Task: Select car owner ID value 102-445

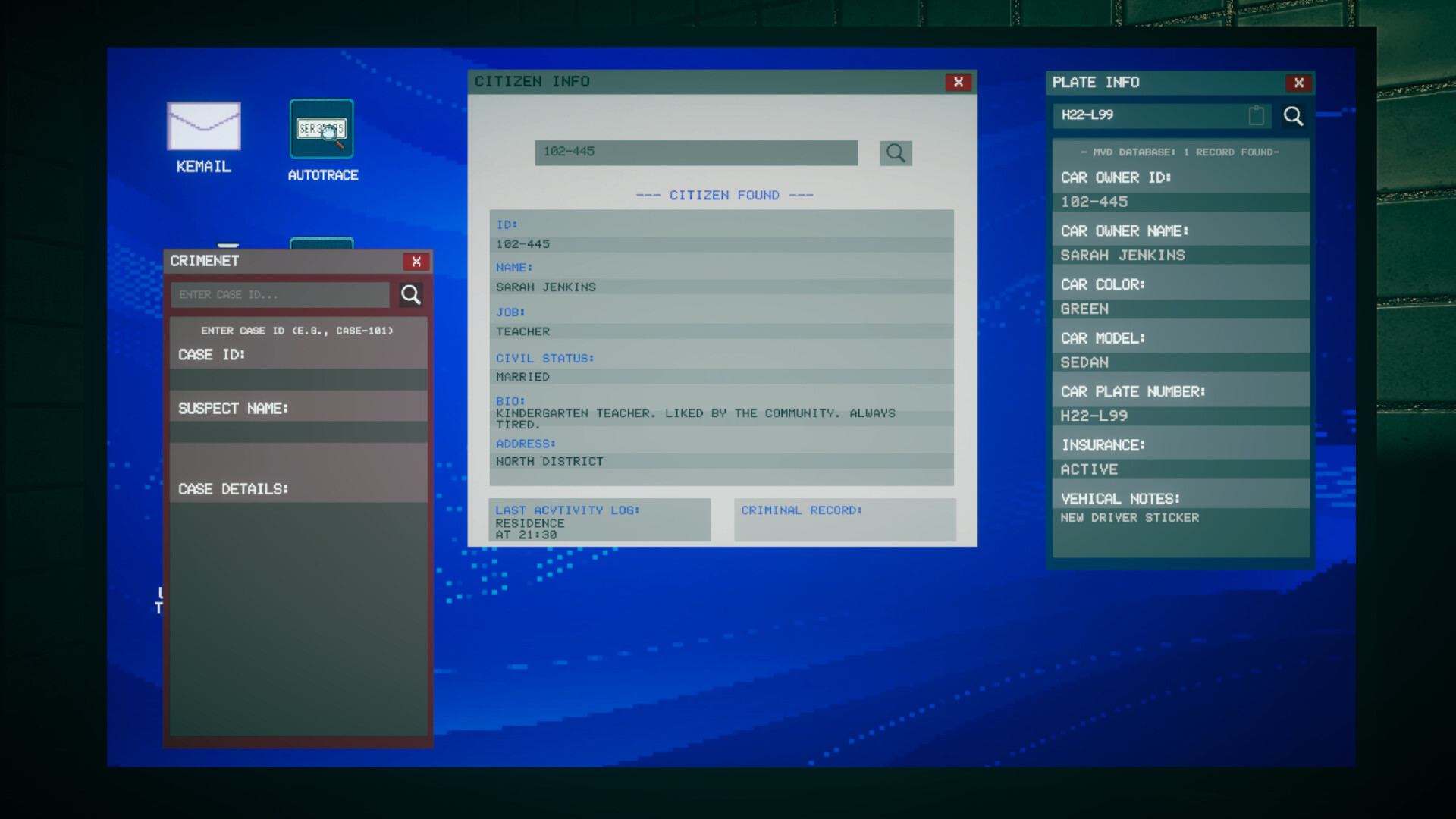Action: [1094, 202]
